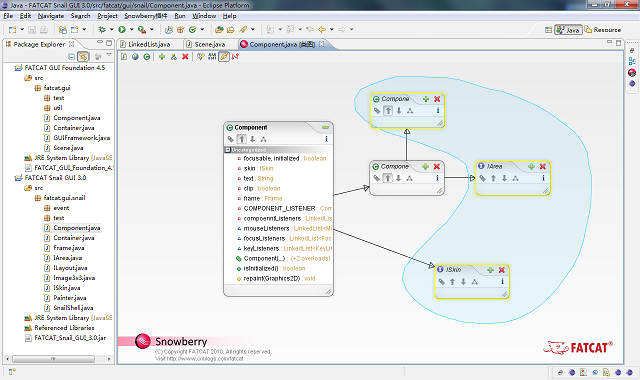Select SnailShell.java in Package Explorer
Viewport: 640px width, 380px height.
click(73, 308)
